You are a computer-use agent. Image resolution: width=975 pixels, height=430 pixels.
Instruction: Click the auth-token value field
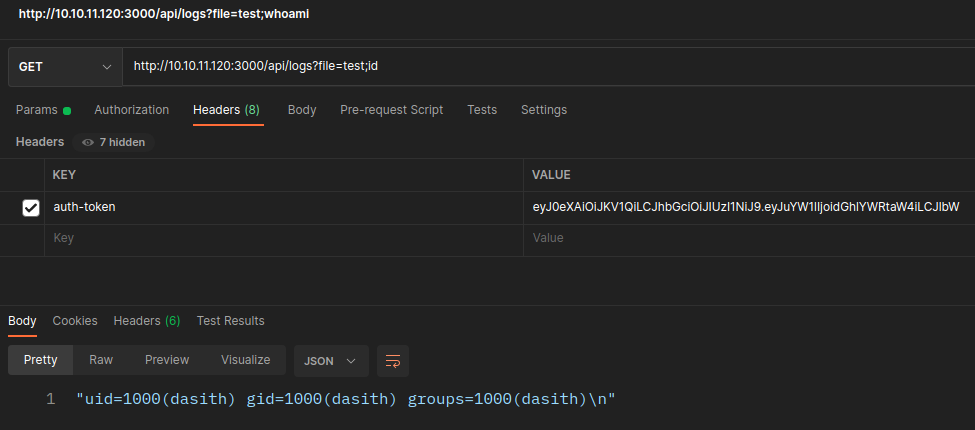point(745,207)
